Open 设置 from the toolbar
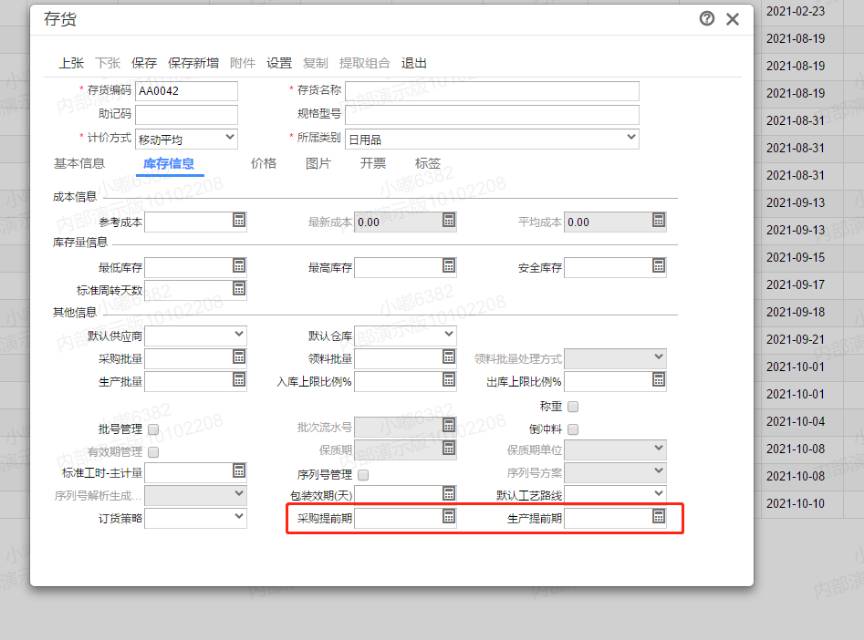The height and width of the screenshot is (640, 864). pos(279,63)
